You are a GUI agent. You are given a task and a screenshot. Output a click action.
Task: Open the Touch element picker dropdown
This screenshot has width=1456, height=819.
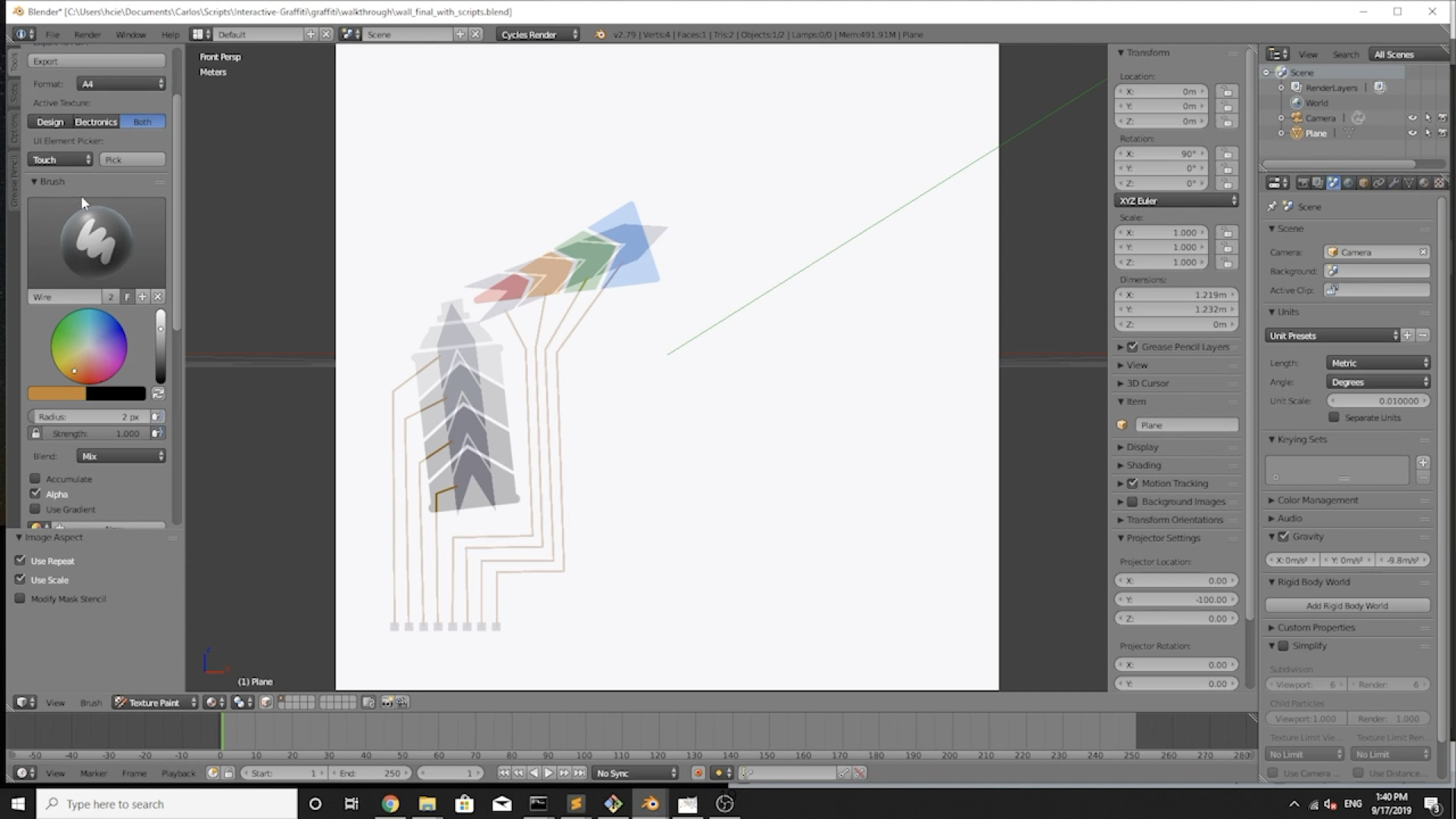[x=60, y=159]
